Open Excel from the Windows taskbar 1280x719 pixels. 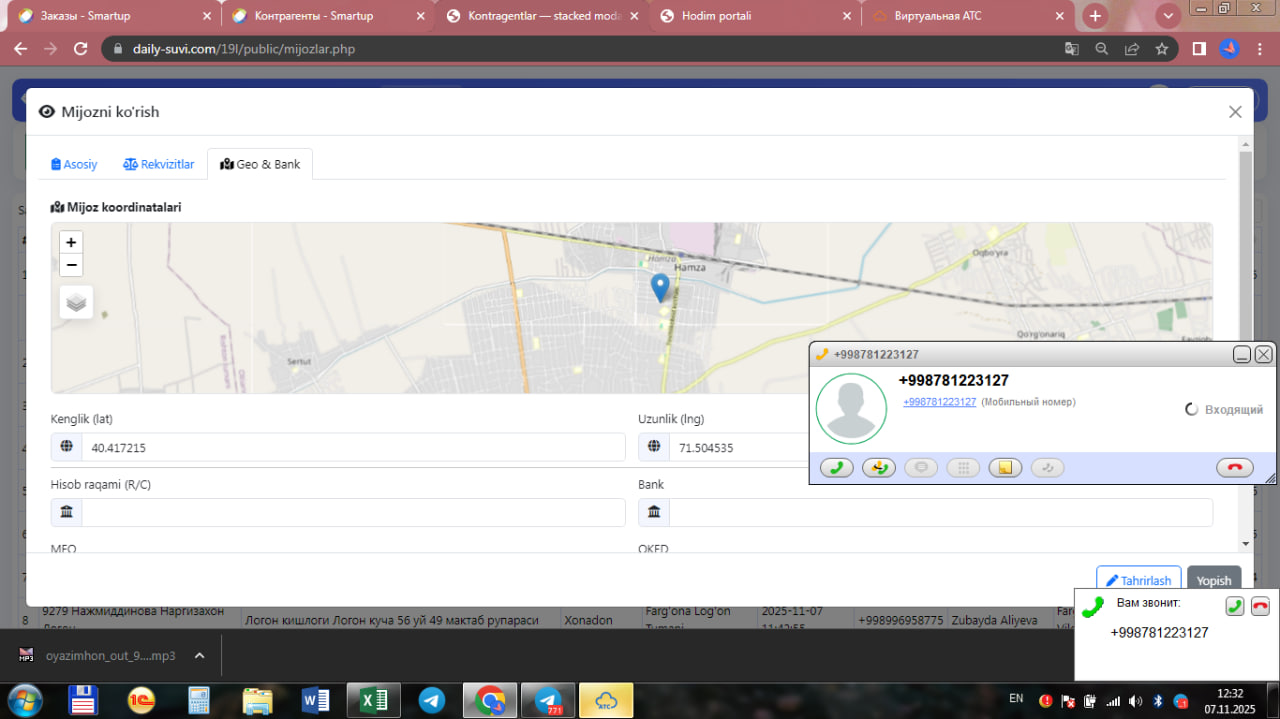tap(373, 701)
